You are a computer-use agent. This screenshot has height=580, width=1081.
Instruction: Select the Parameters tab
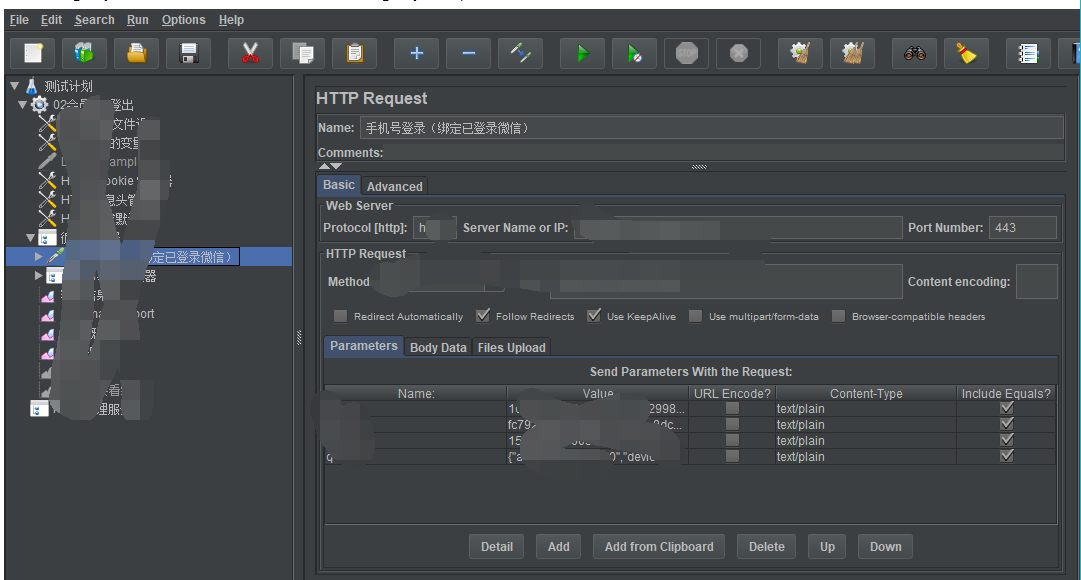point(363,346)
